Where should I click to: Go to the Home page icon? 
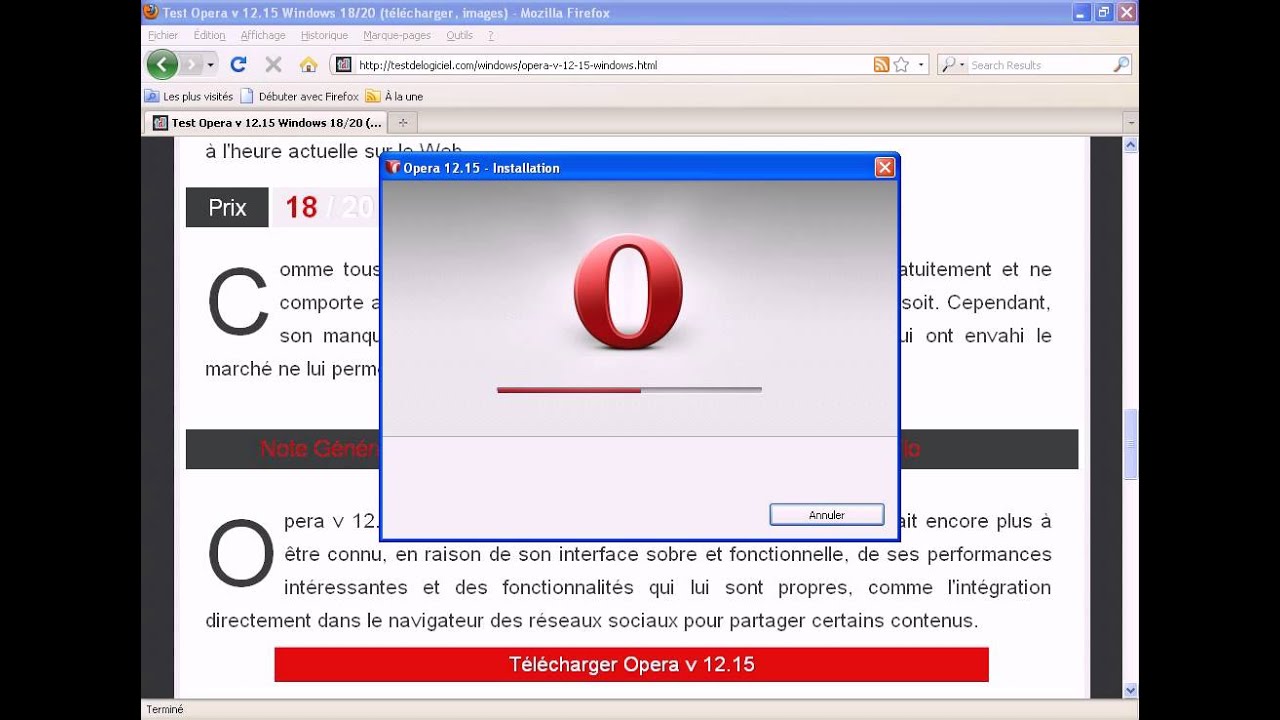[308, 65]
